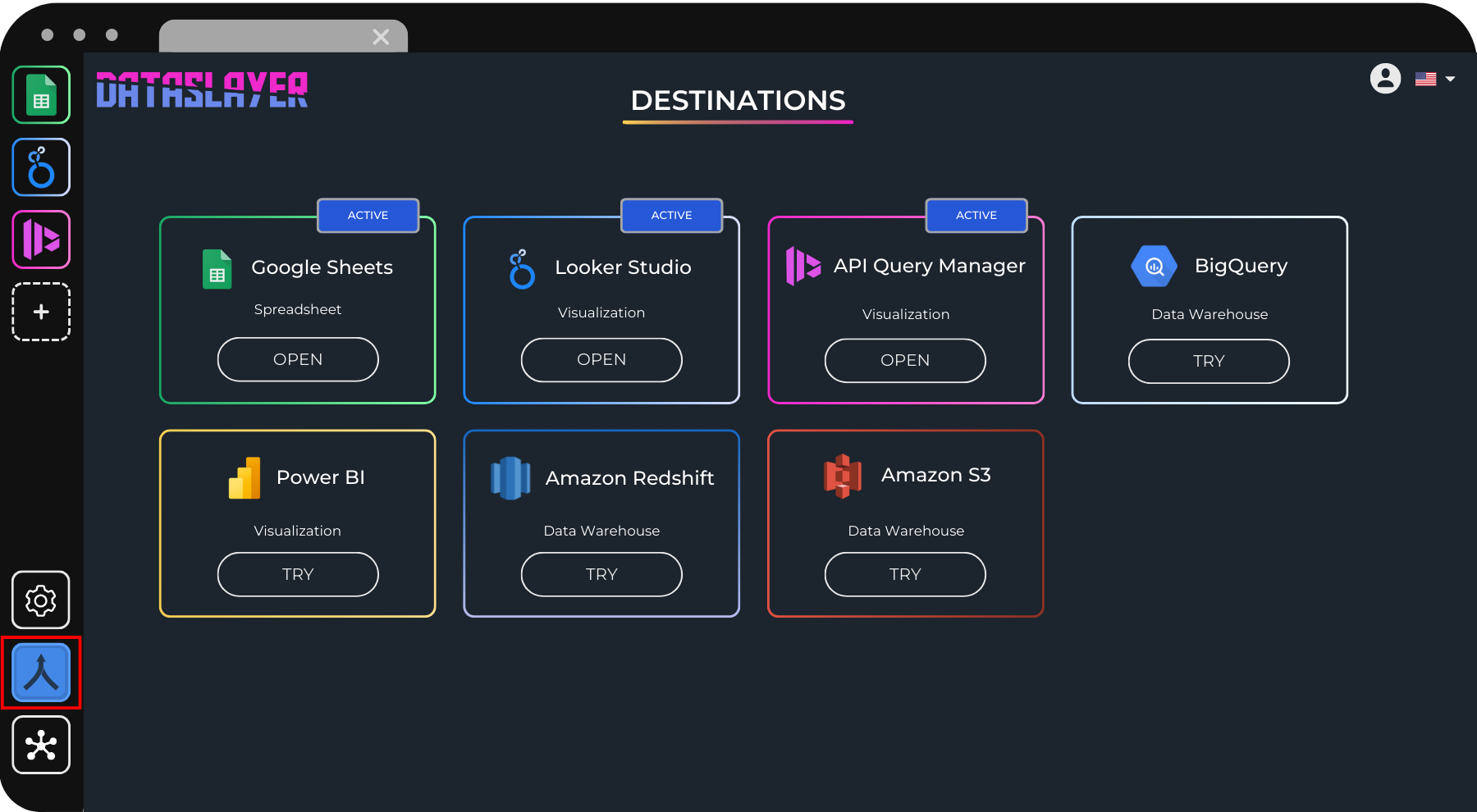
Task: Select the highlighted merge tool icon
Action: [40, 673]
